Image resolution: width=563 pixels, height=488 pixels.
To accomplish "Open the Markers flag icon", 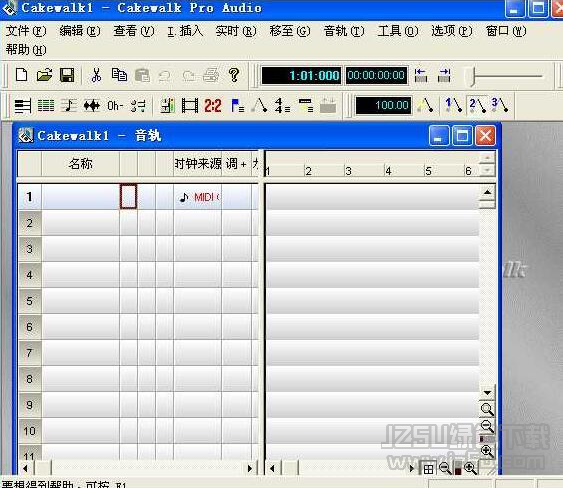I will tap(237, 106).
